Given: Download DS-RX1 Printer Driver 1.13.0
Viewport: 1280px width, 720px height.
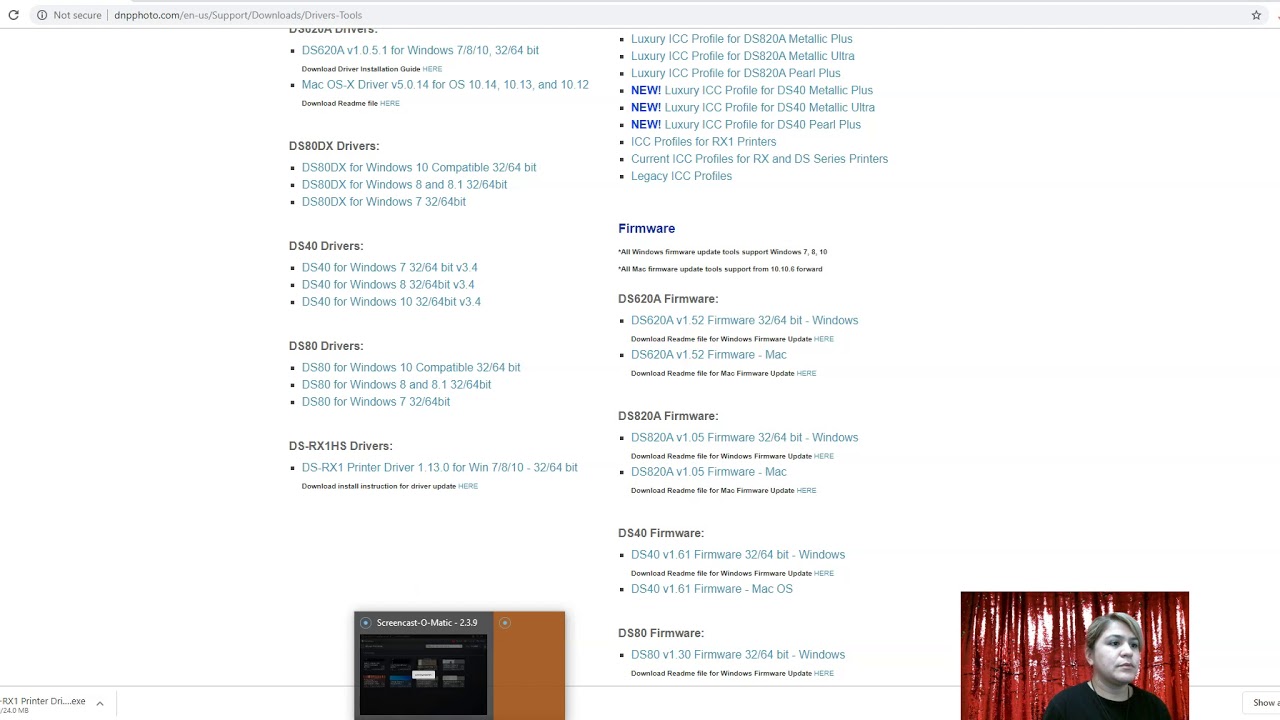Looking at the screenshot, I should [x=440, y=467].
